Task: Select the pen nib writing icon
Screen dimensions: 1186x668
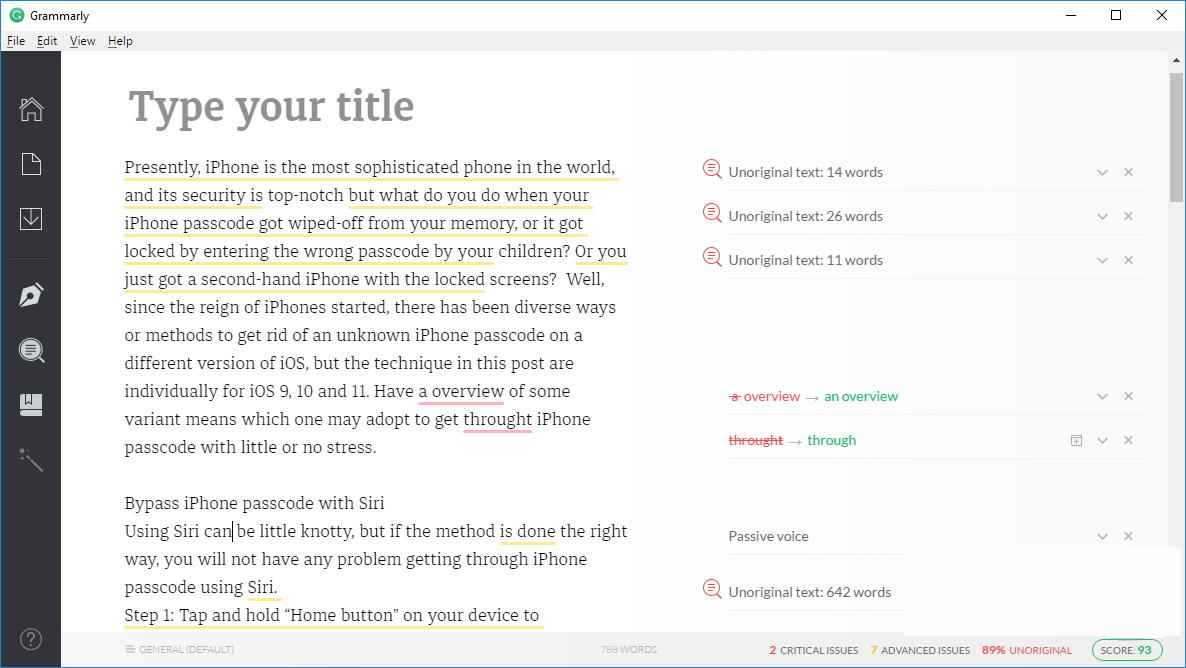Action: [31, 295]
